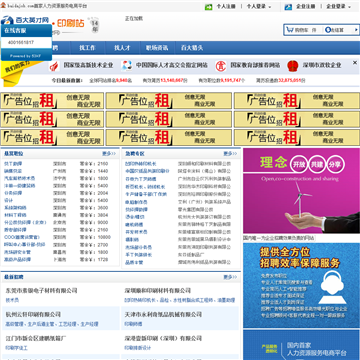Click 更多 link in 急聘专区 section
Image resolution: width=360 pixels, height=360 pixels.
(230, 154)
